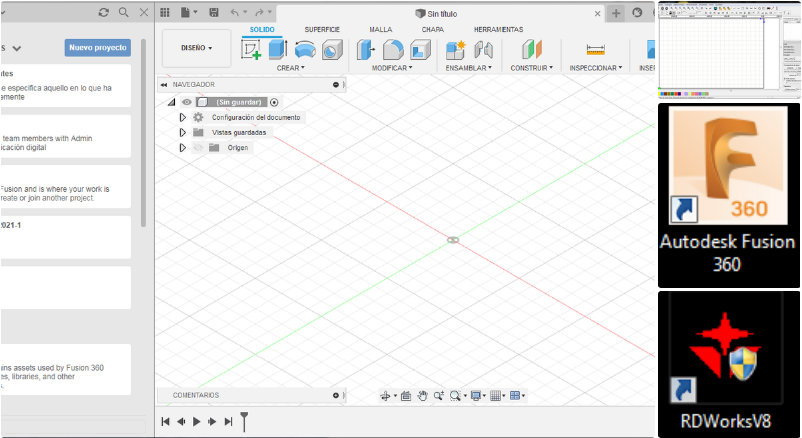The height and width of the screenshot is (438, 802).
Task: Click the New Component icon
Action: (x=455, y=50)
